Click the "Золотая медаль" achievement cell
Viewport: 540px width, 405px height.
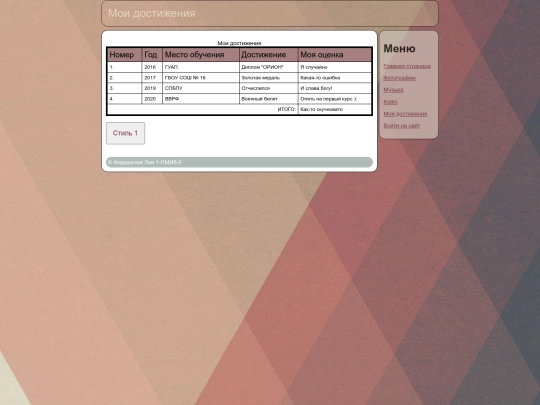pyautogui.click(x=269, y=78)
